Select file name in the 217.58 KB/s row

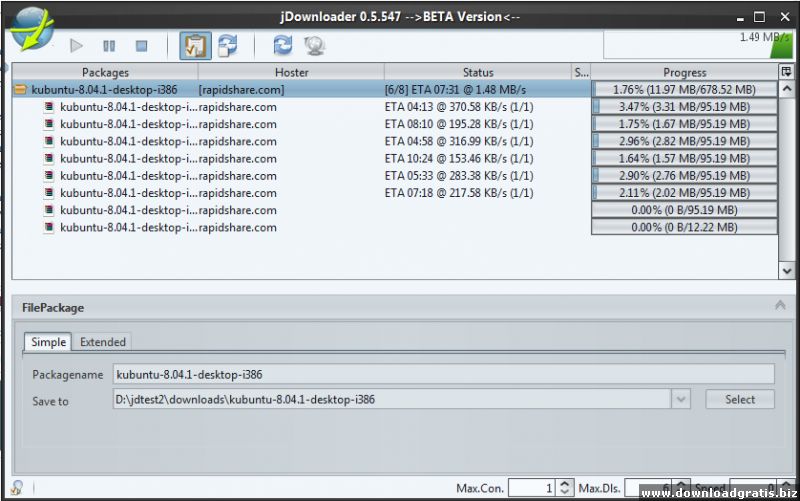[129, 193]
